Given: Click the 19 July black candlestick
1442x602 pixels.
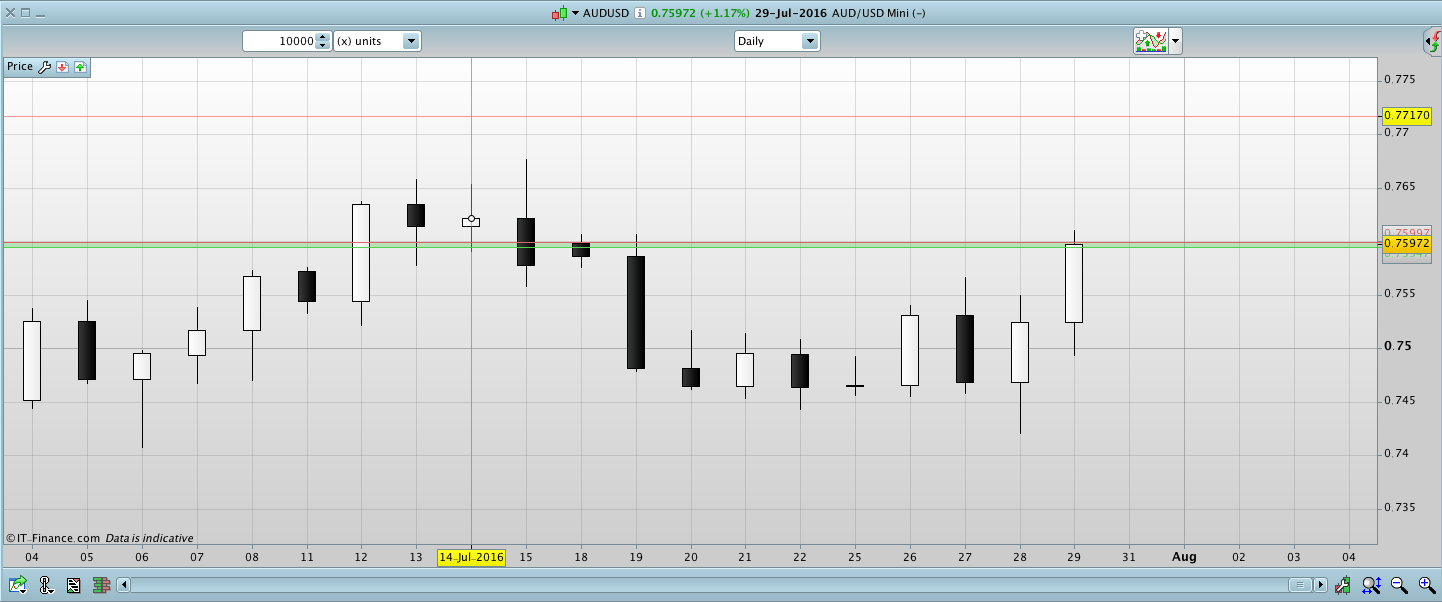Looking at the screenshot, I should tap(636, 313).
